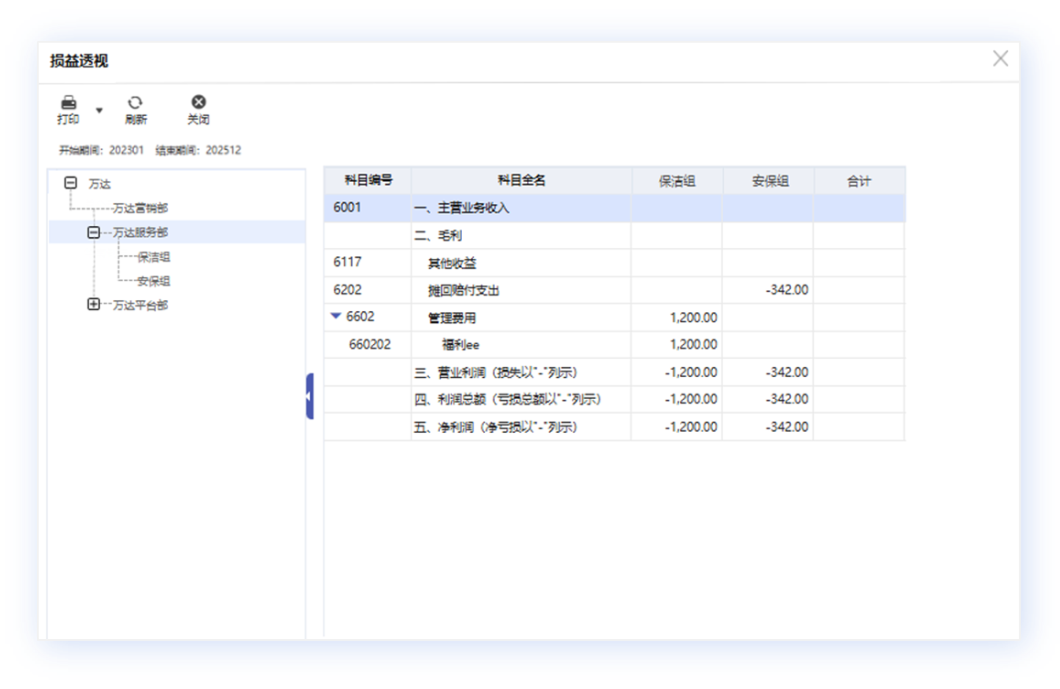Select 安保组 in the department tree

click(153, 281)
